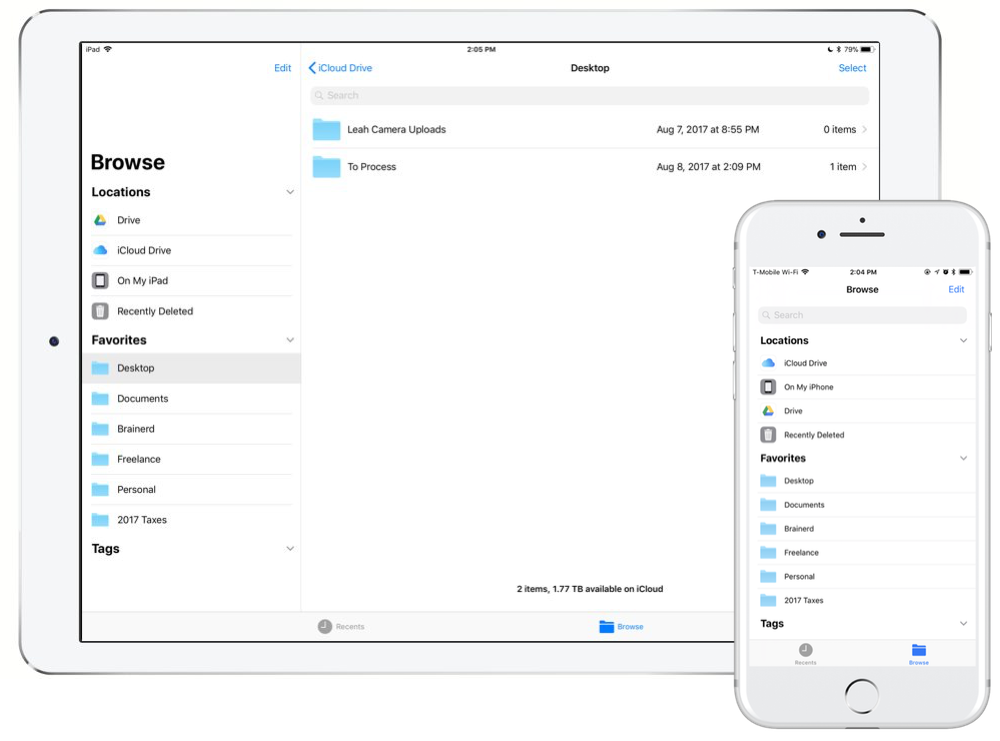Screen dimensions: 1000x741
Task: Click 'Desktop' title in iPad navigation bar
Action: [590, 68]
